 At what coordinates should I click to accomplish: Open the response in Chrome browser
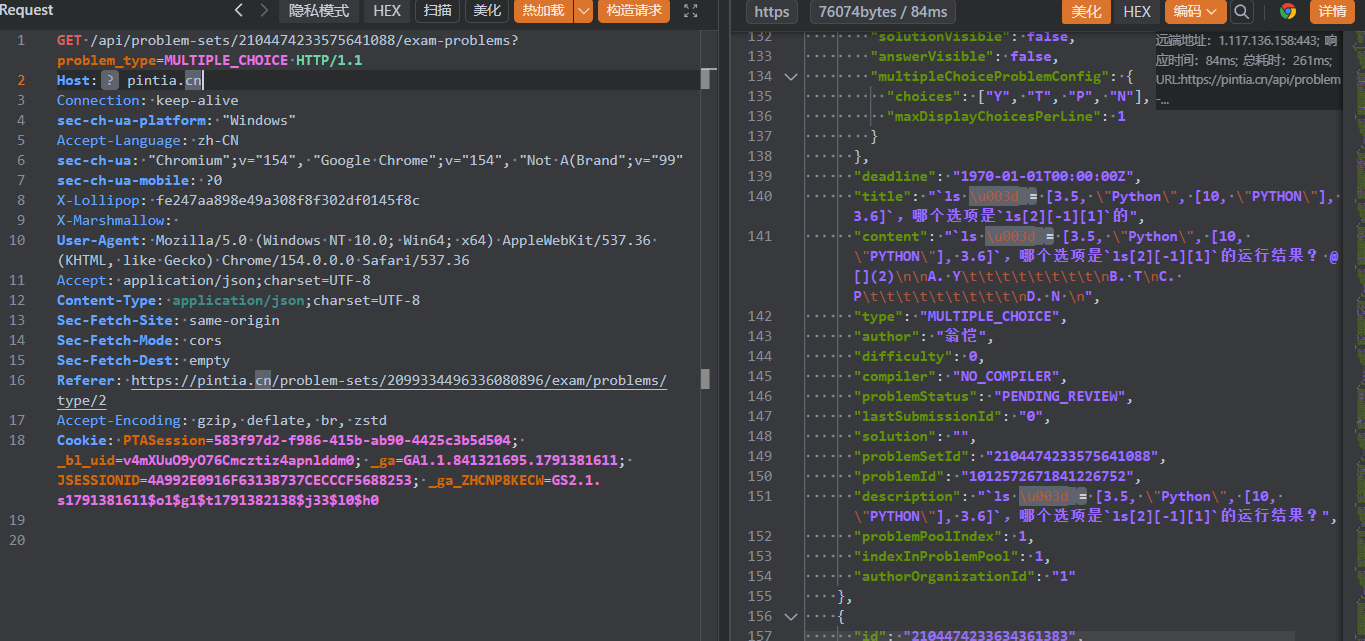pos(1288,12)
